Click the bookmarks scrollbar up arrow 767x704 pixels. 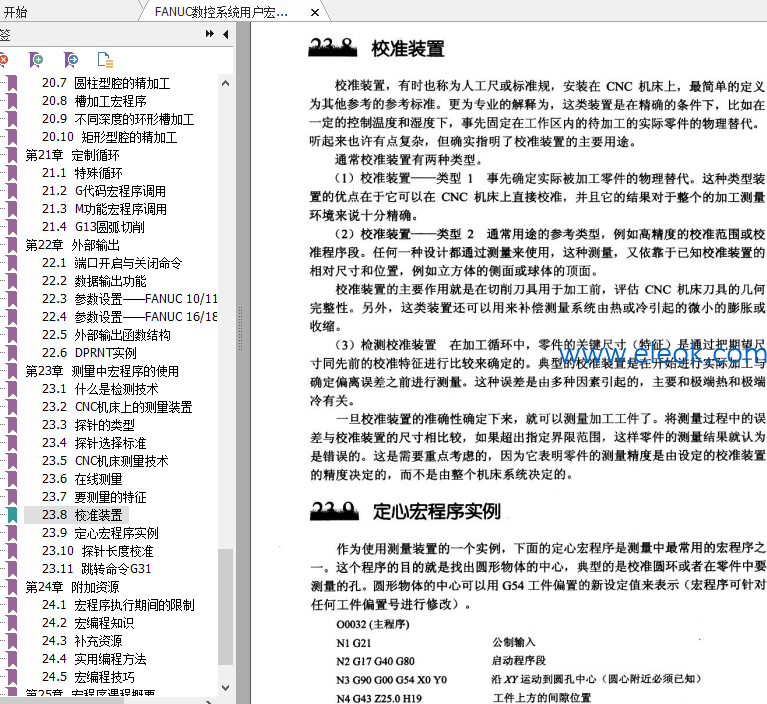pos(225,83)
